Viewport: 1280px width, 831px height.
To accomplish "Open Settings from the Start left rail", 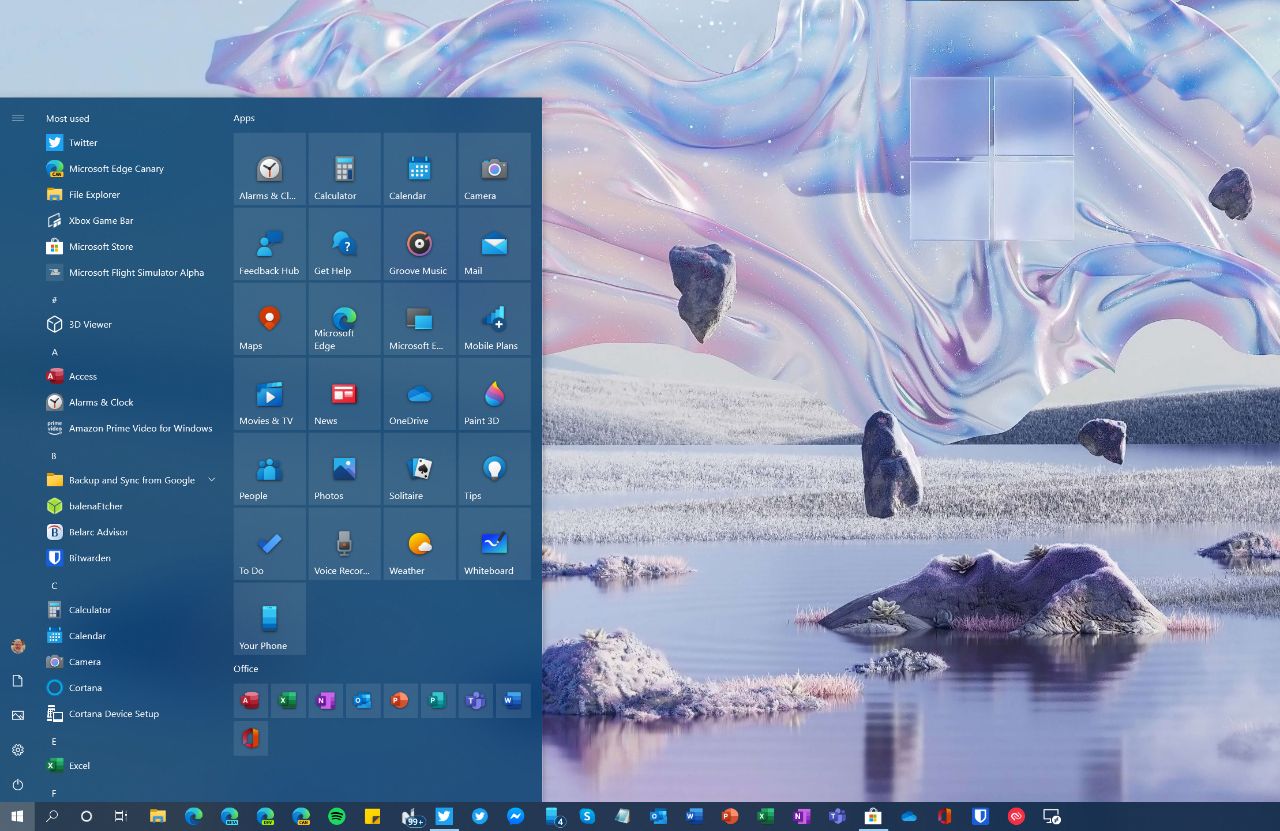I will pos(18,750).
